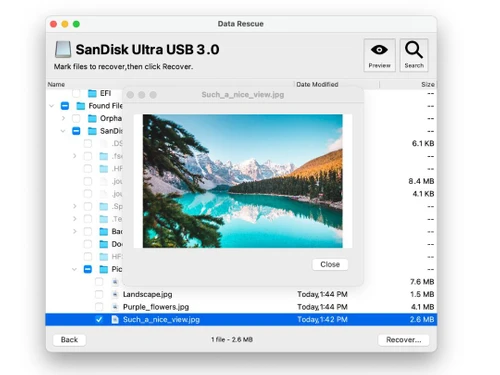The width and height of the screenshot is (500, 375).
Task: Open the Search magnifier tool
Action: click(x=414, y=55)
